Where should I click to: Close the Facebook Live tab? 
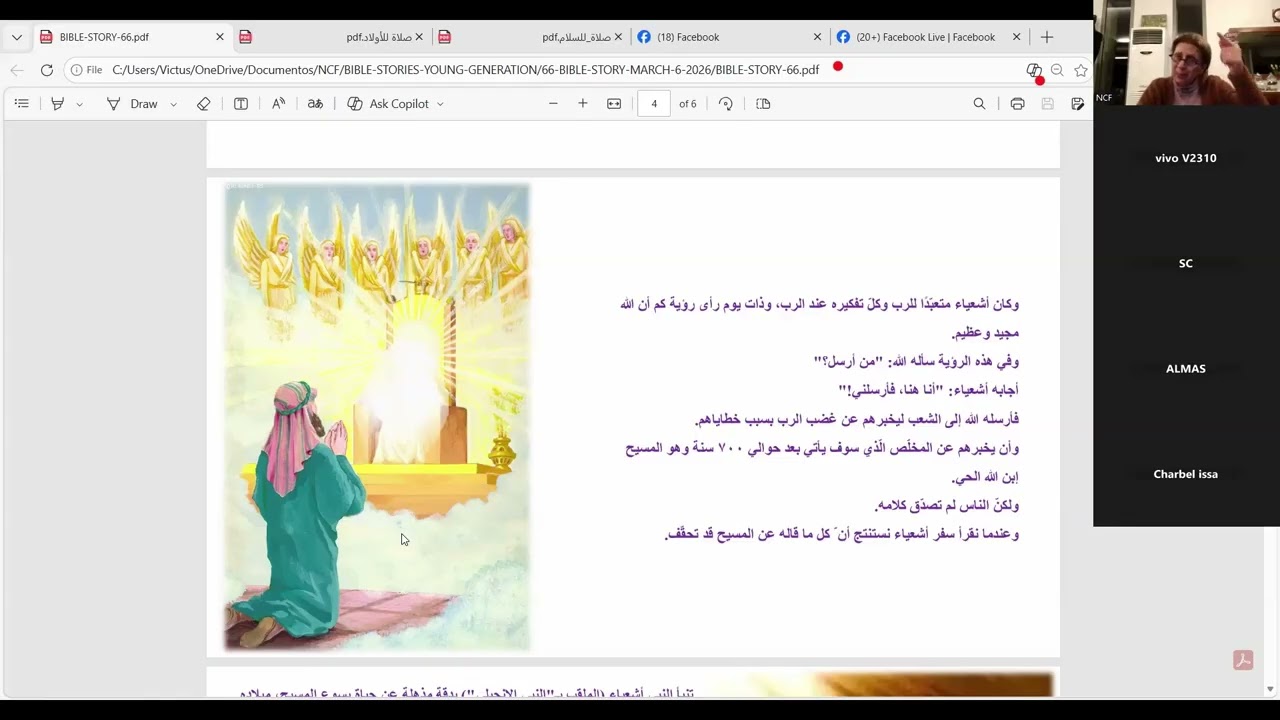click(1016, 37)
